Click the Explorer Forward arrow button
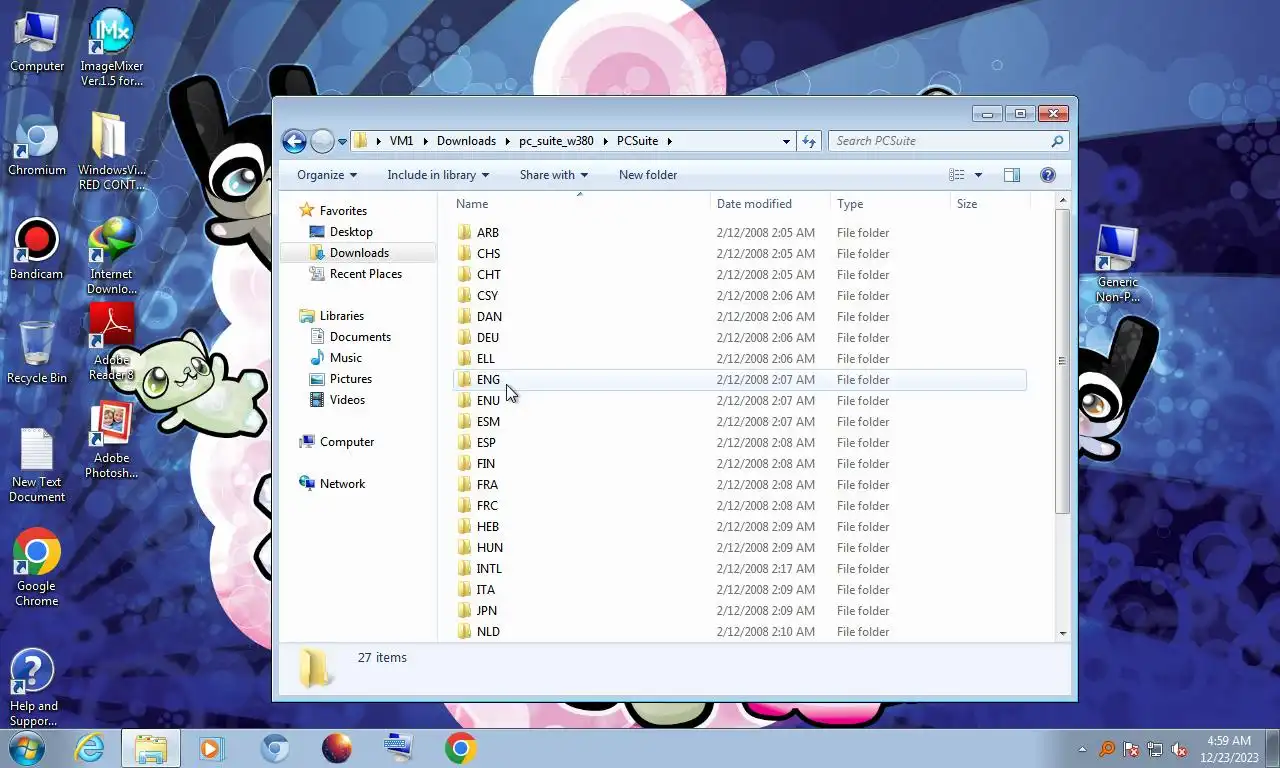 click(x=322, y=141)
